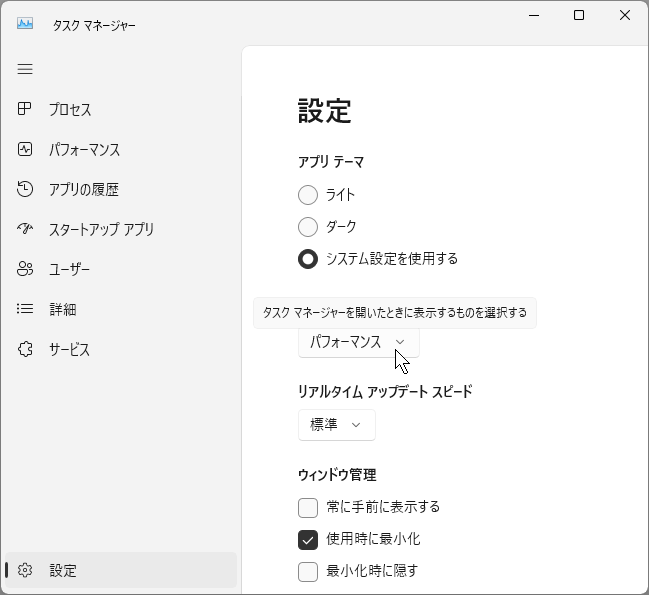The height and width of the screenshot is (595, 649).
Task: Uncheck 使用時に最小化 checkbox
Action: tap(308, 540)
